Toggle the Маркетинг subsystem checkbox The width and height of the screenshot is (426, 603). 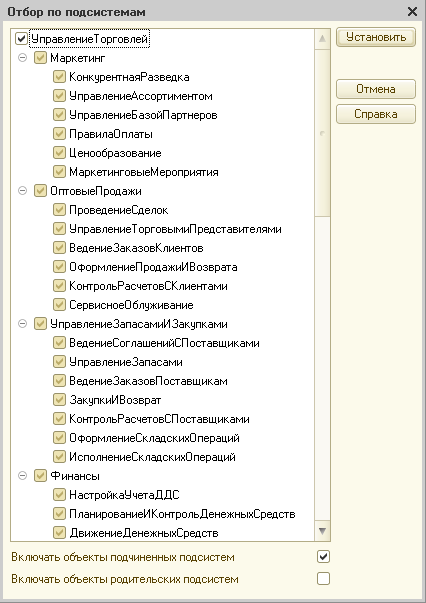click(40, 58)
